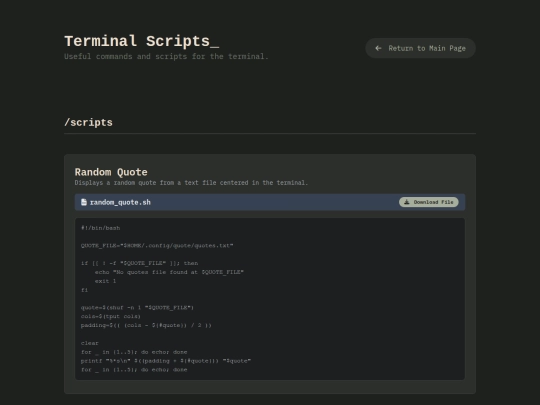
Task: Click the 'cols=$(tput cols)' code line
Action: [111, 316]
